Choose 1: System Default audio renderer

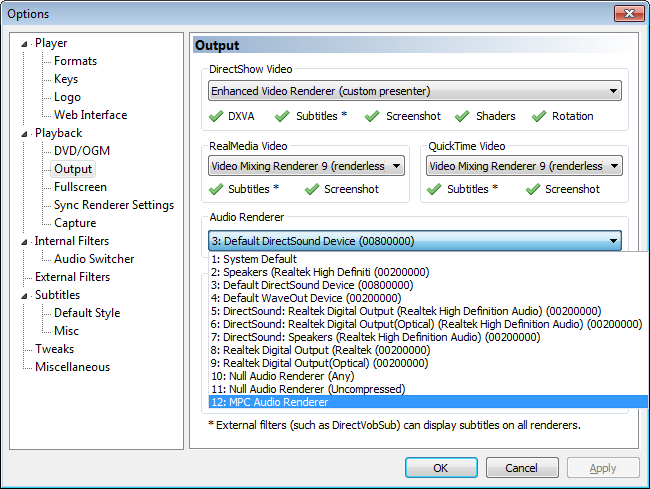[428, 259]
